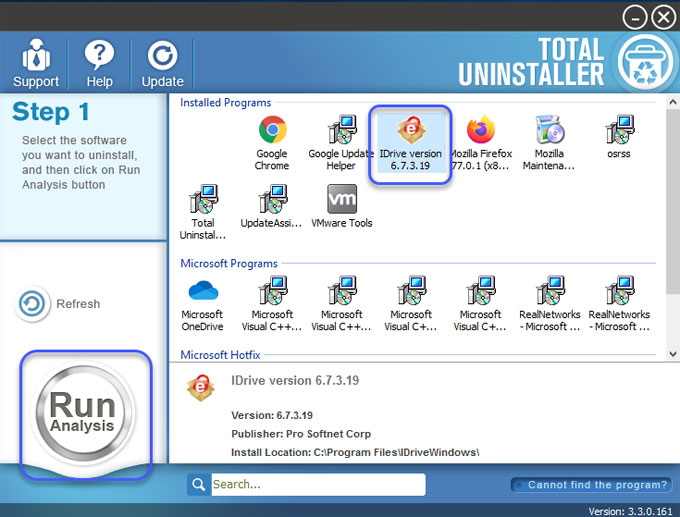Select IDrive version 6.7.3.19 icon

tap(410, 143)
